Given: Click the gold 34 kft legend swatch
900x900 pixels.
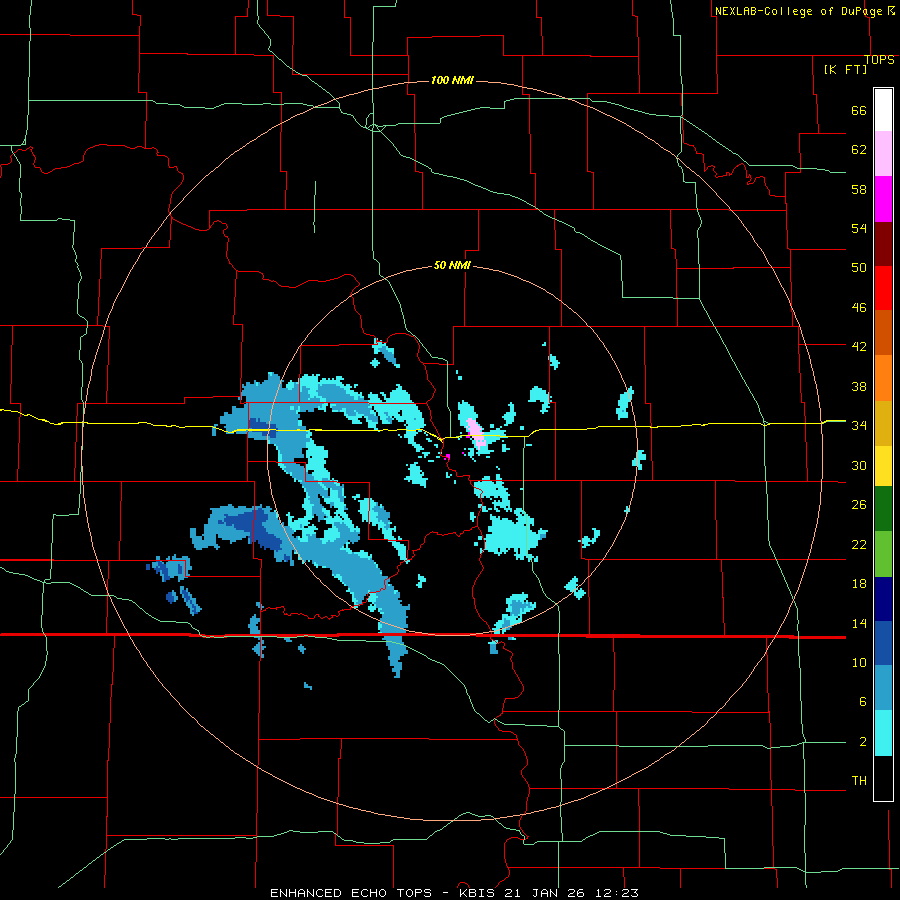Looking at the screenshot, I should coord(883,424).
